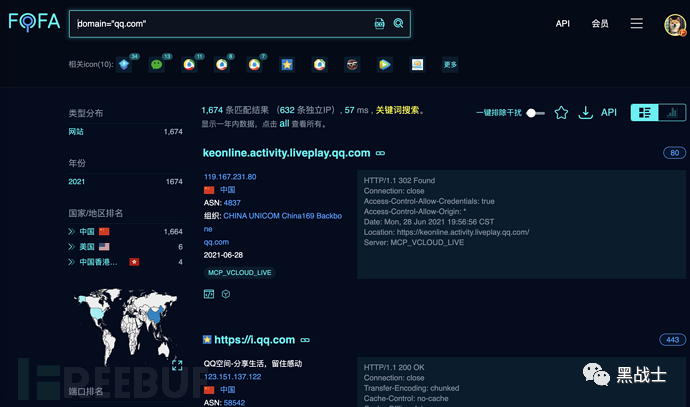This screenshot has height=407, width=690.
Task: Select the related icon with badge 34
Action: tap(124, 65)
